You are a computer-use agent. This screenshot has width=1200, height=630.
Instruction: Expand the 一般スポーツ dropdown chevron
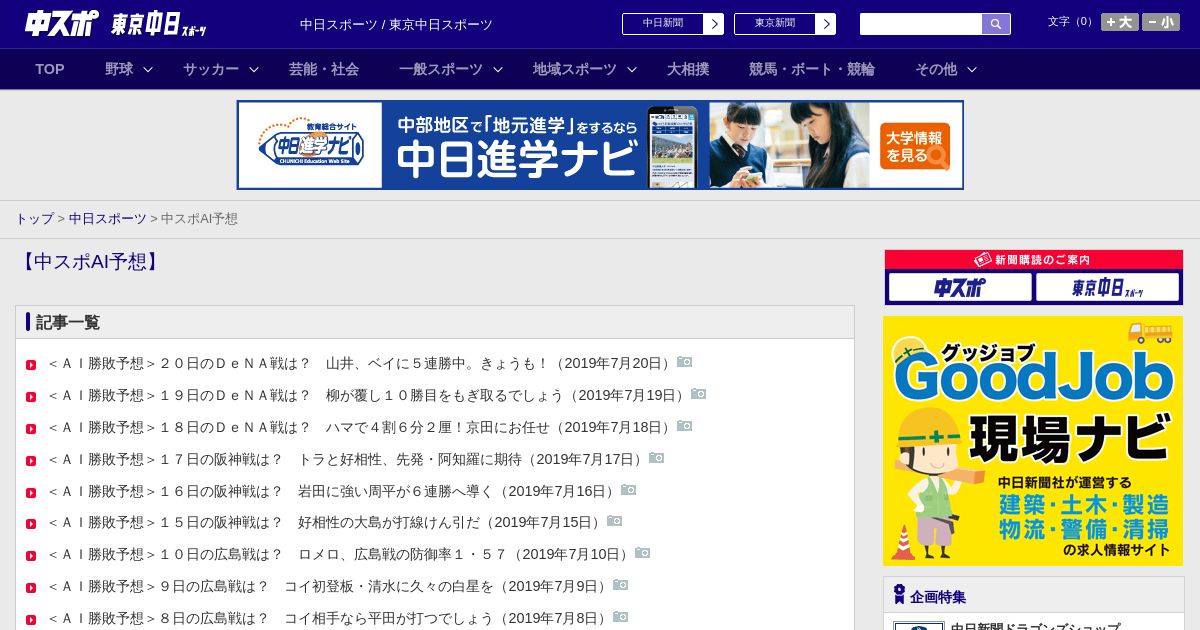(x=498, y=69)
